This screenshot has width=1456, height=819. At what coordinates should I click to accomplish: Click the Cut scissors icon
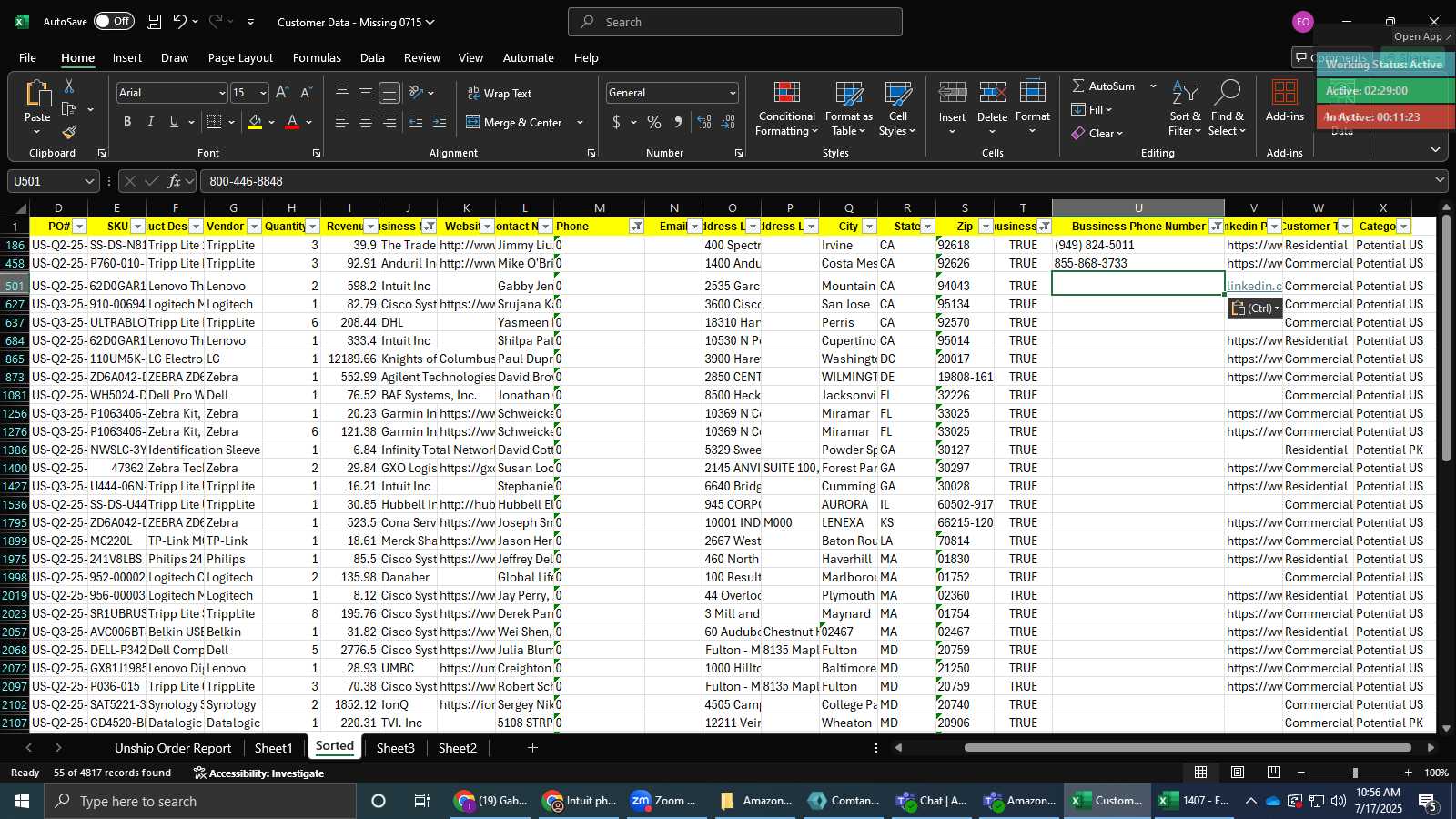(x=69, y=86)
